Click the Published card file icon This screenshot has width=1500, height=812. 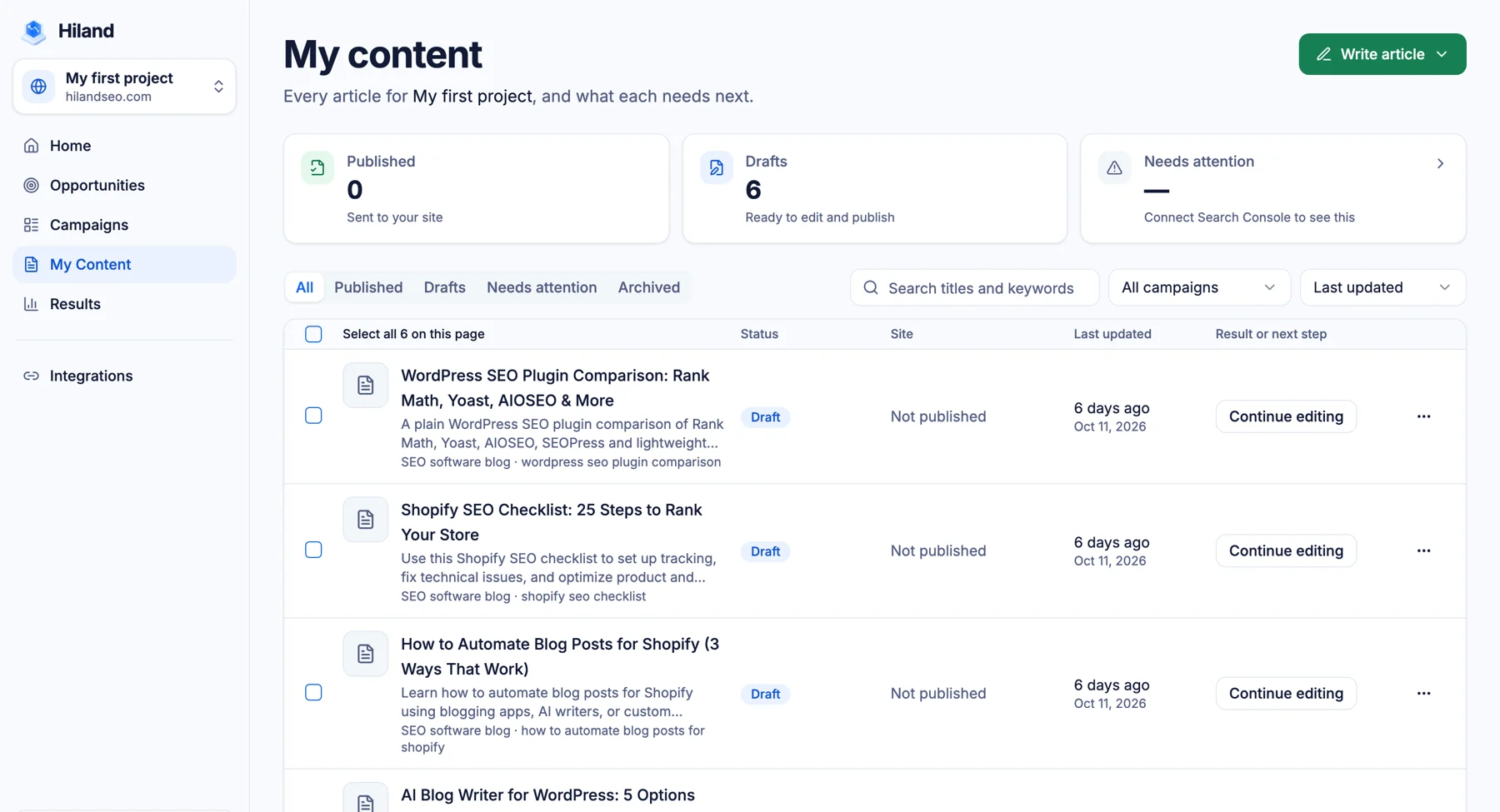[317, 167]
